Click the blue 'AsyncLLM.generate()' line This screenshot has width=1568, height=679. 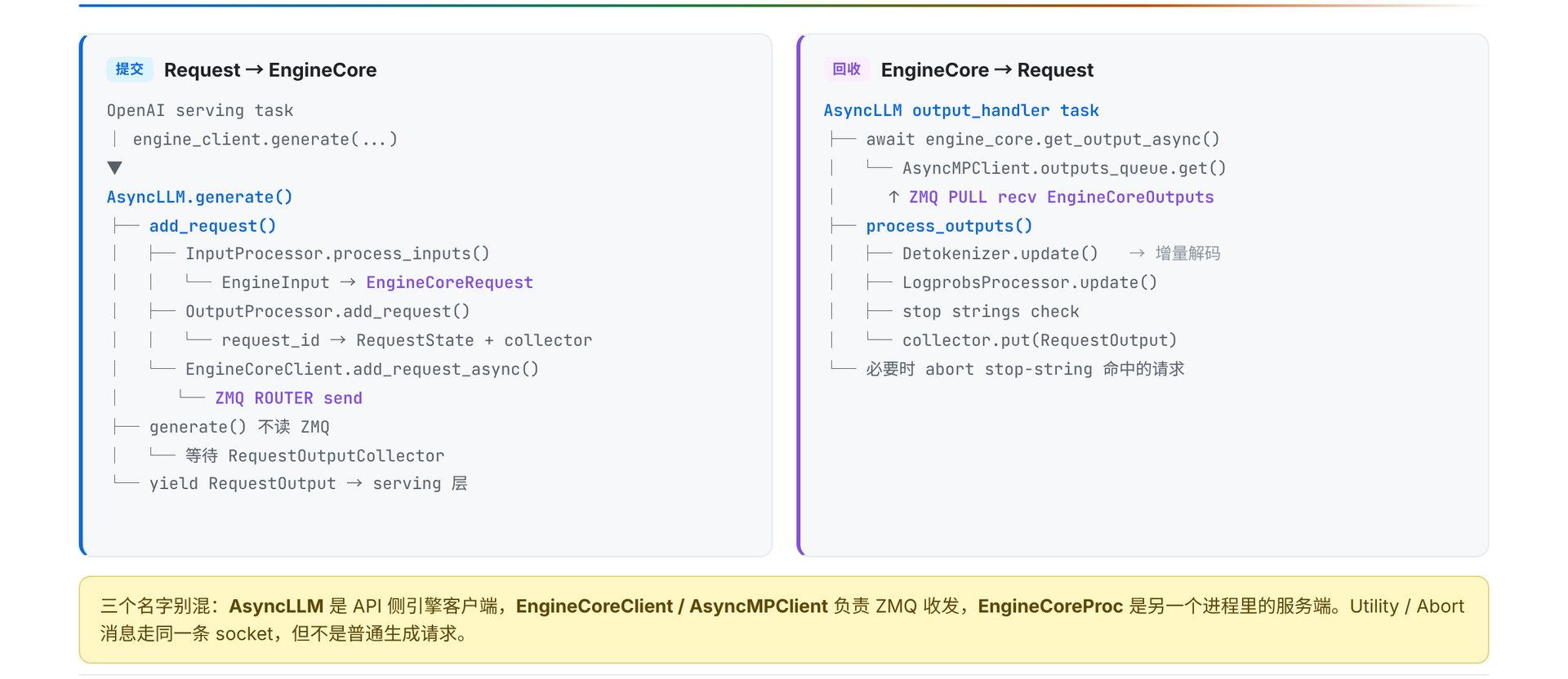click(x=200, y=197)
